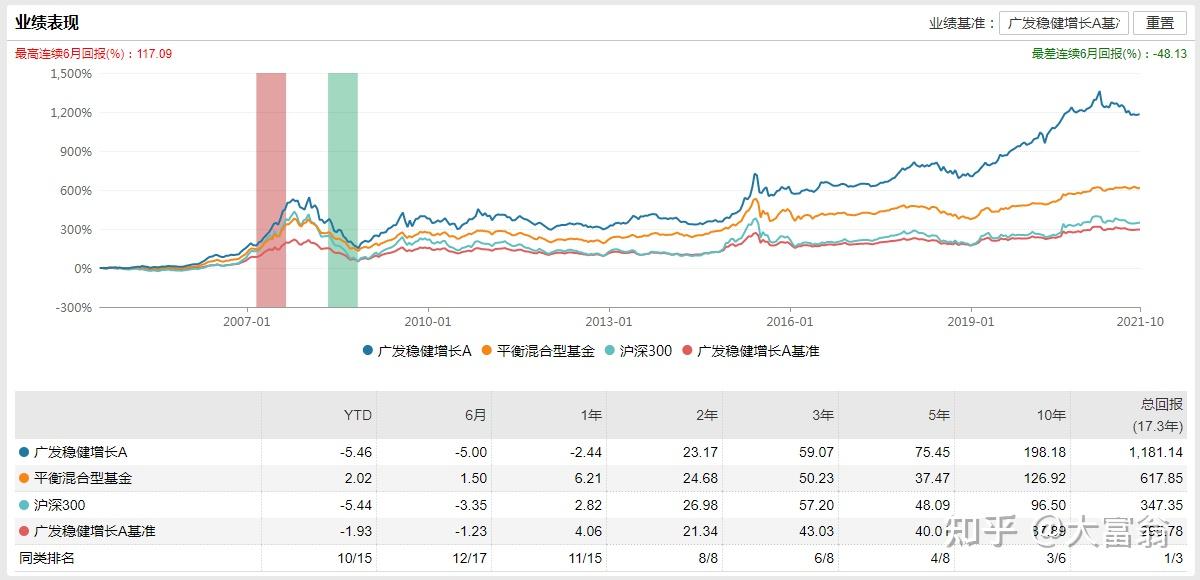This screenshot has width=1200, height=580.
Task: Click the blue dot beside 广发稳健增长A row
Action: pos(24,452)
